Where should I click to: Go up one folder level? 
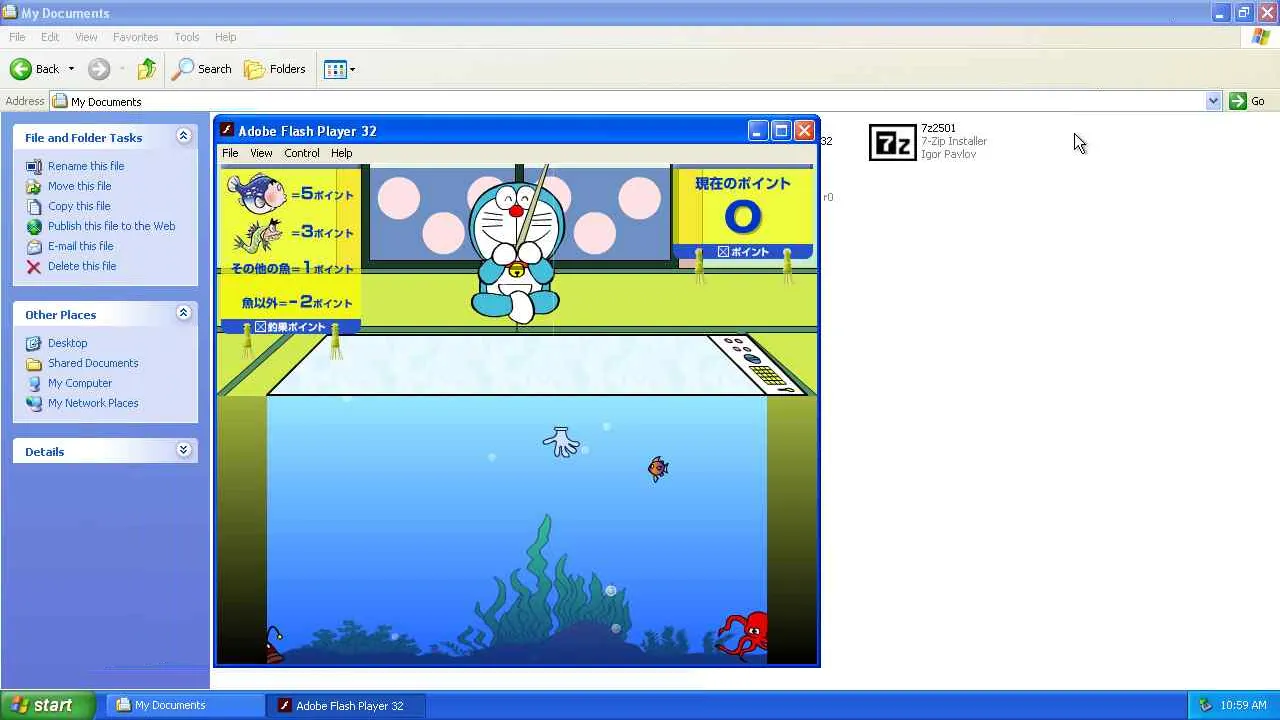pyautogui.click(x=147, y=69)
